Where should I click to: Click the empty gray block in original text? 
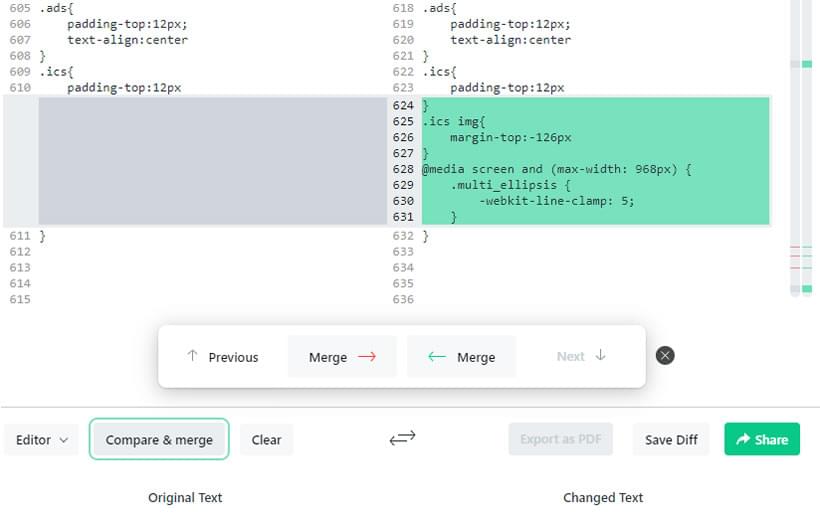(x=212, y=161)
